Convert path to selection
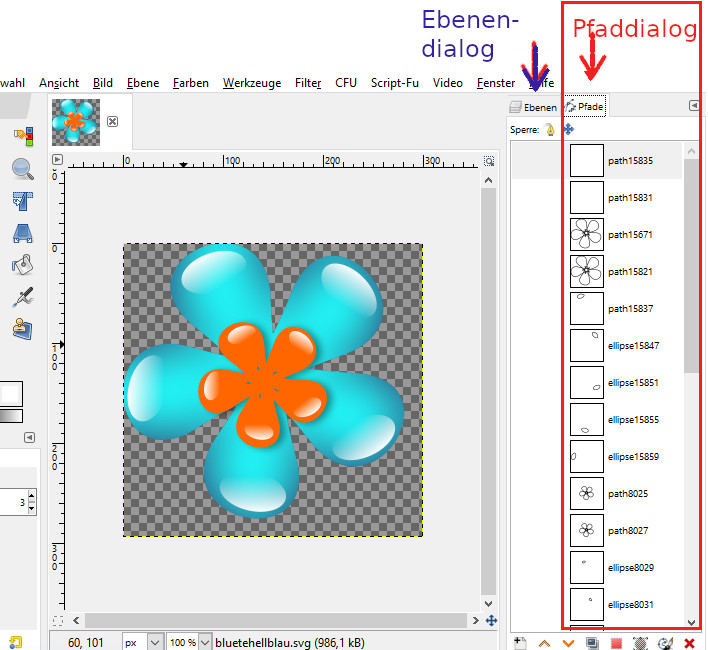Screen dimensions: 708x650 tap(616, 643)
